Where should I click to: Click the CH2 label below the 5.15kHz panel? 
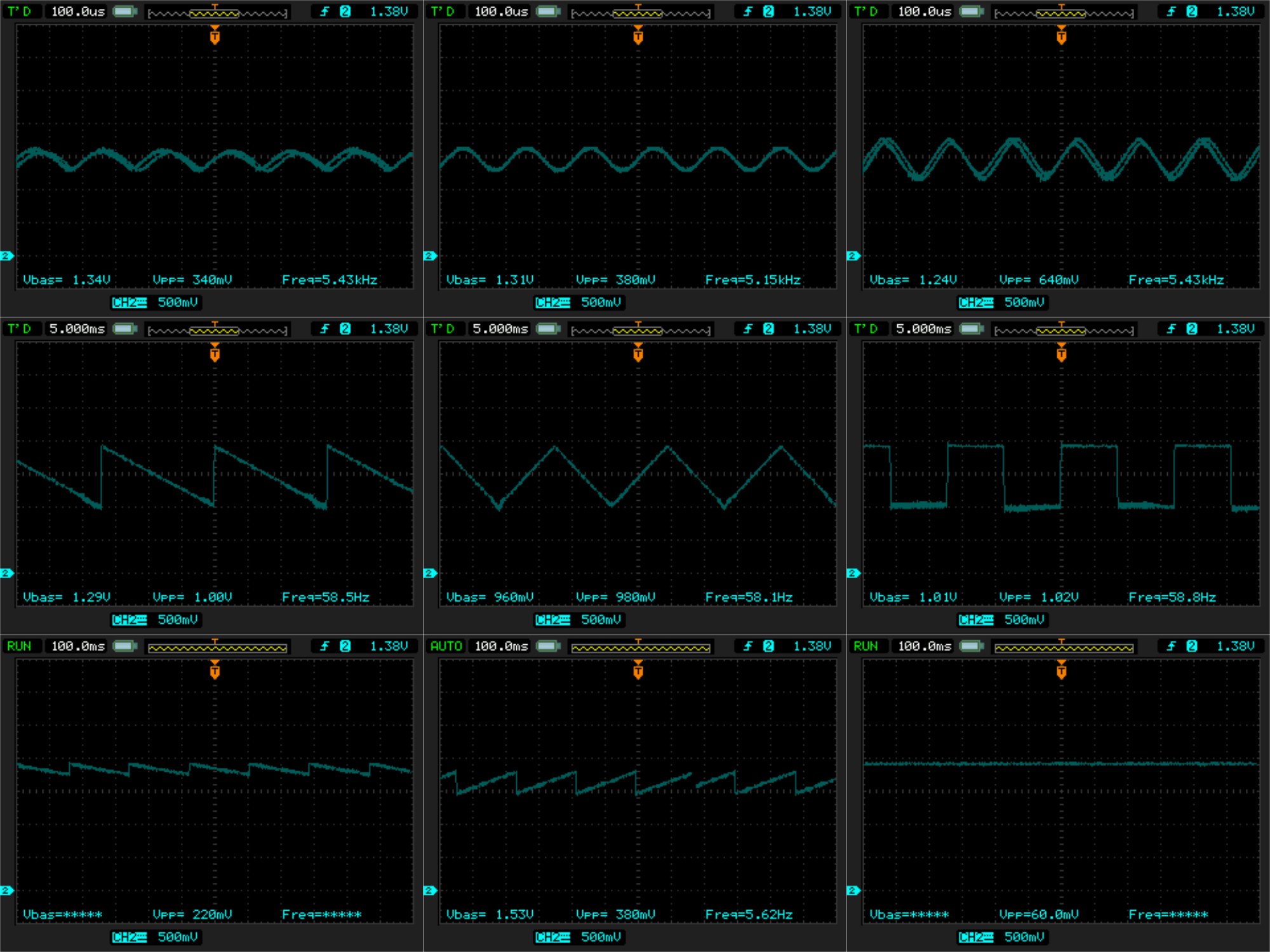coord(553,303)
